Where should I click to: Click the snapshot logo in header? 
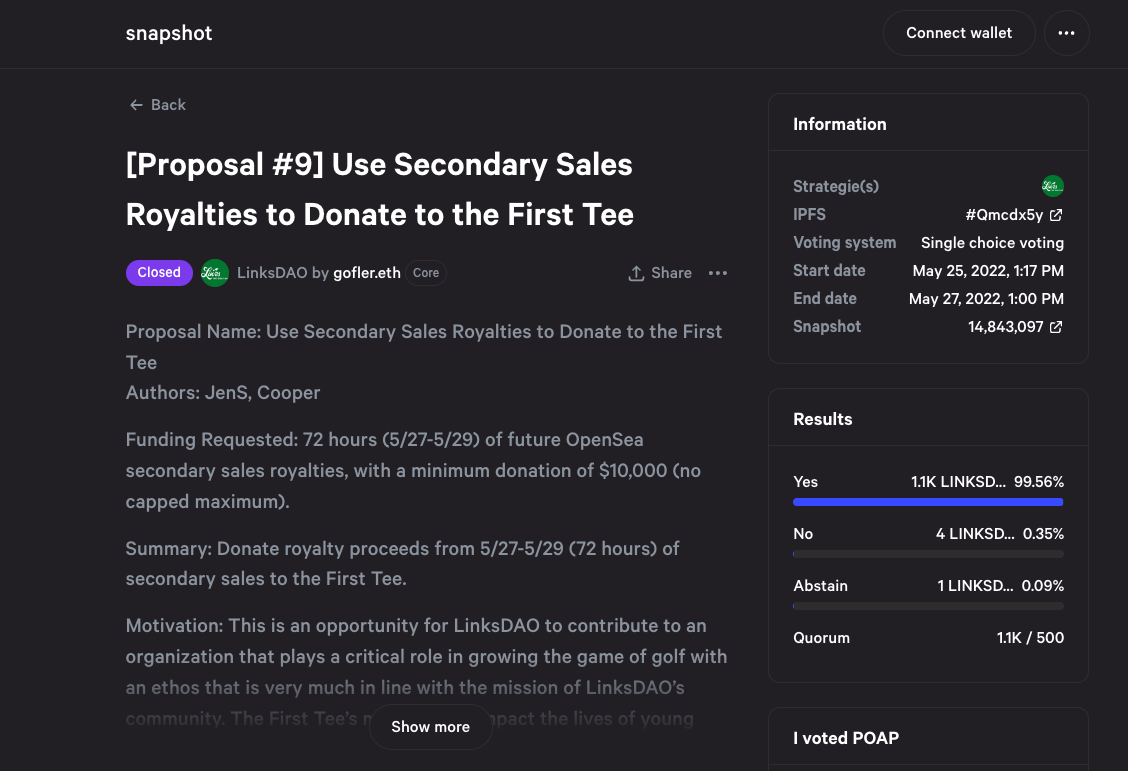coord(169,33)
